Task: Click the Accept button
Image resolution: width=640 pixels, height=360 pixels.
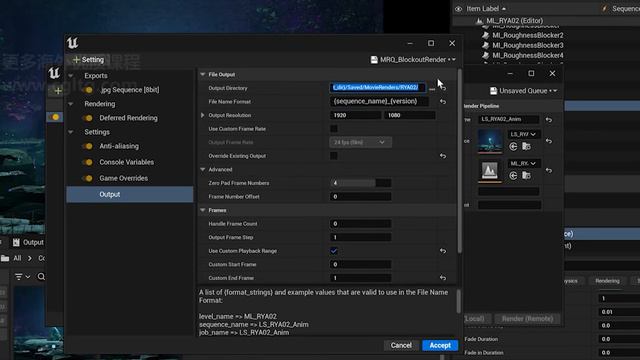Action: [x=440, y=345]
